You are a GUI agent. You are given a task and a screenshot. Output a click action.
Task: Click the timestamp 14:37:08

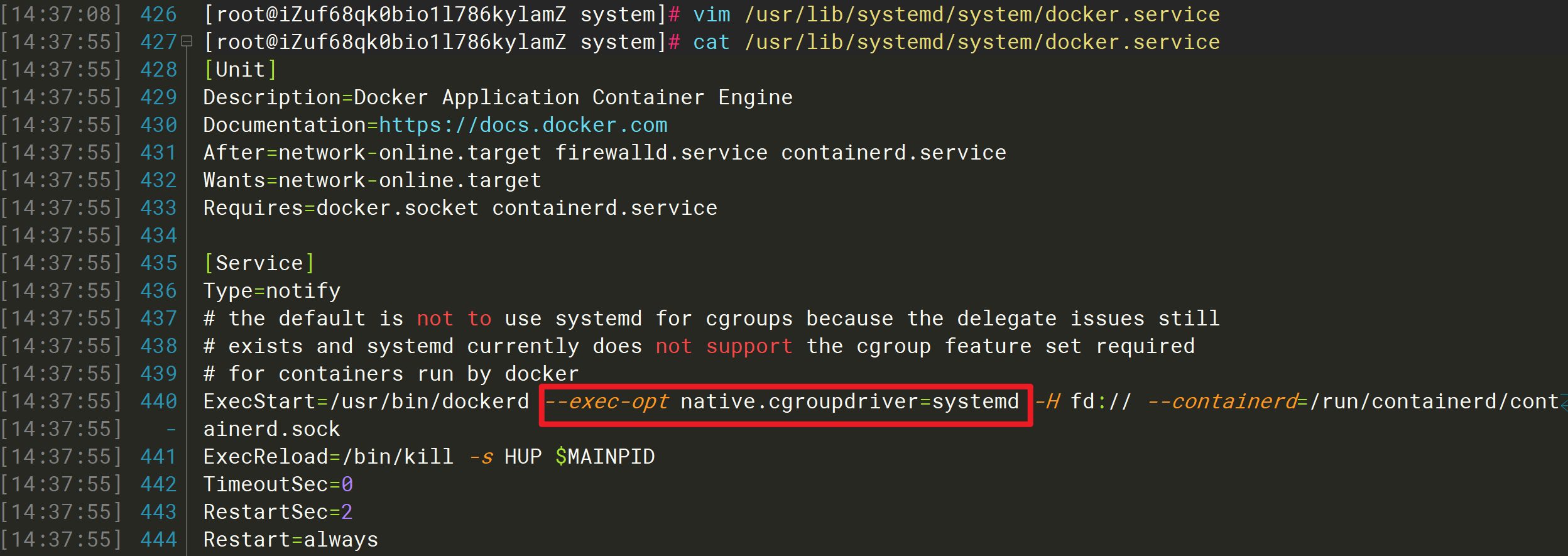point(62,14)
